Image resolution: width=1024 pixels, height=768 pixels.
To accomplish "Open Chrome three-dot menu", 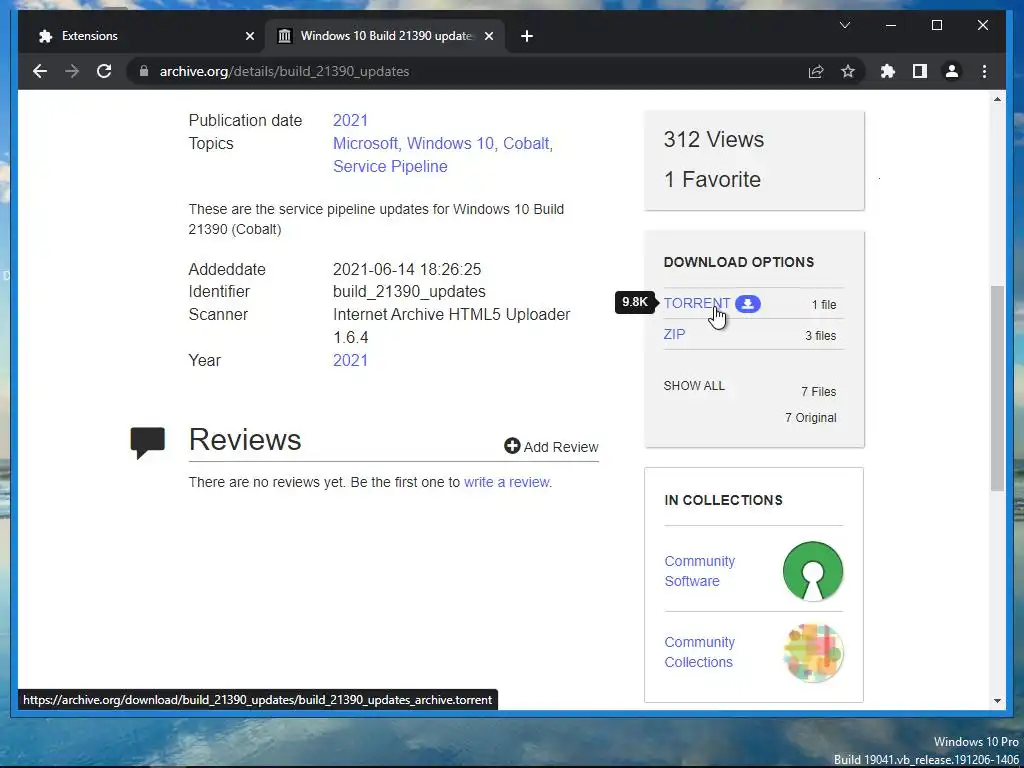I will 984,71.
